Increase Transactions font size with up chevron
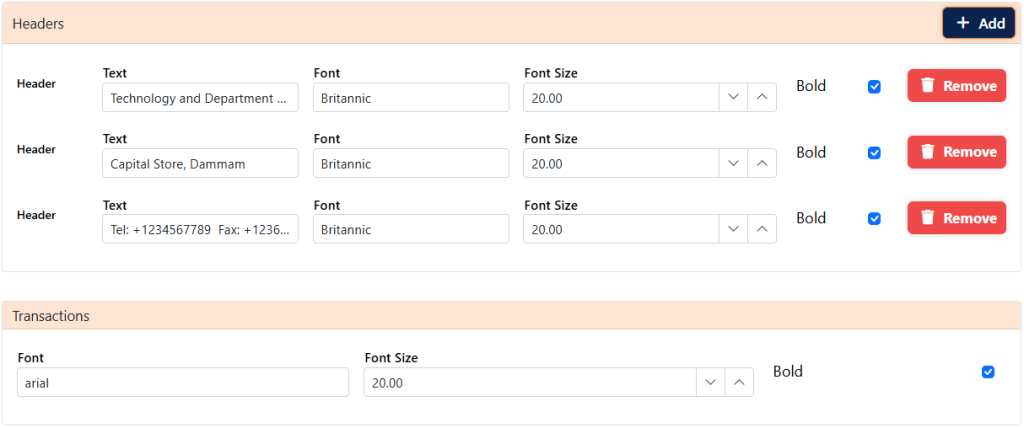Screen dimensions: 1024x428 [739, 383]
